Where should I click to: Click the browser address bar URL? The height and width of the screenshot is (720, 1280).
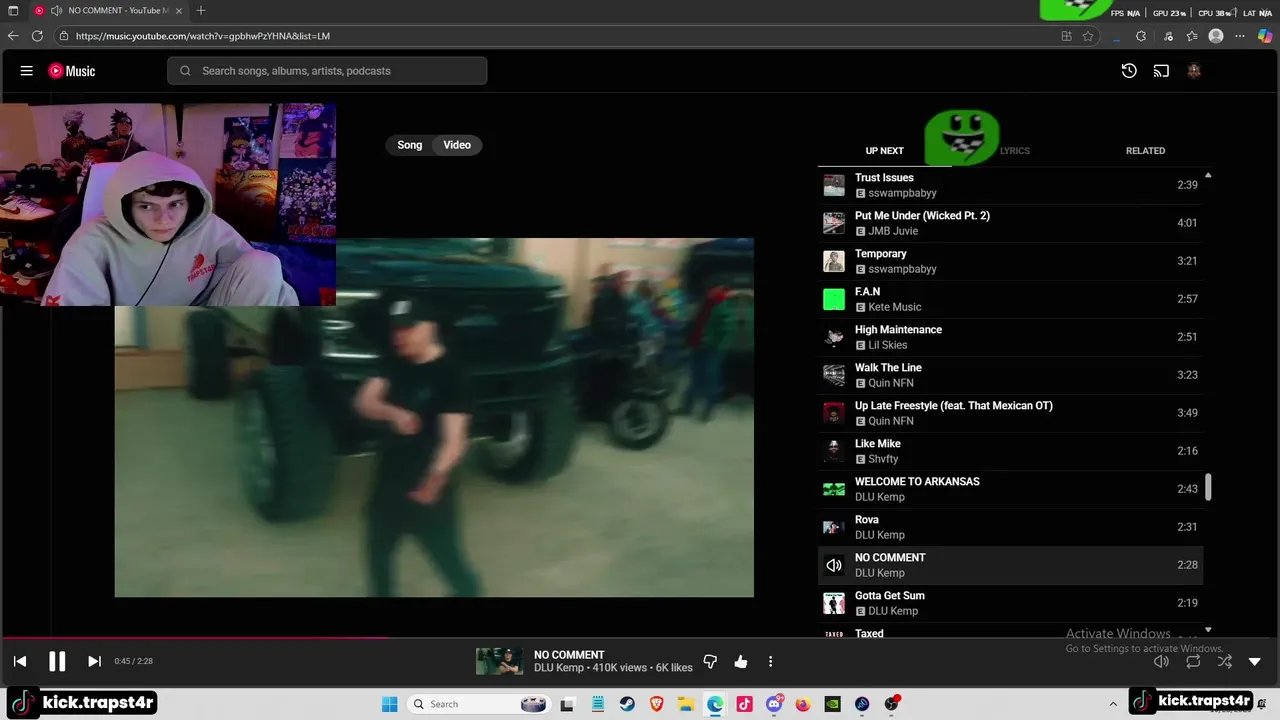tap(203, 36)
